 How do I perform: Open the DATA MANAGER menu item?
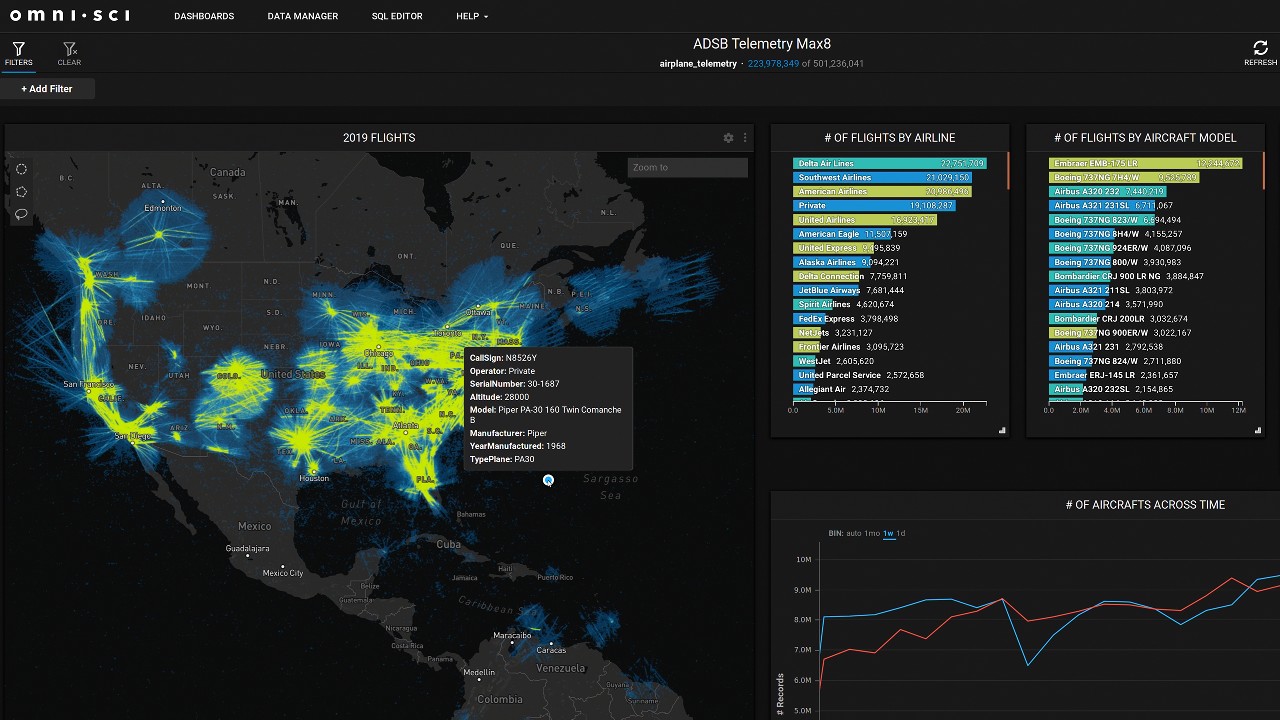pos(302,16)
